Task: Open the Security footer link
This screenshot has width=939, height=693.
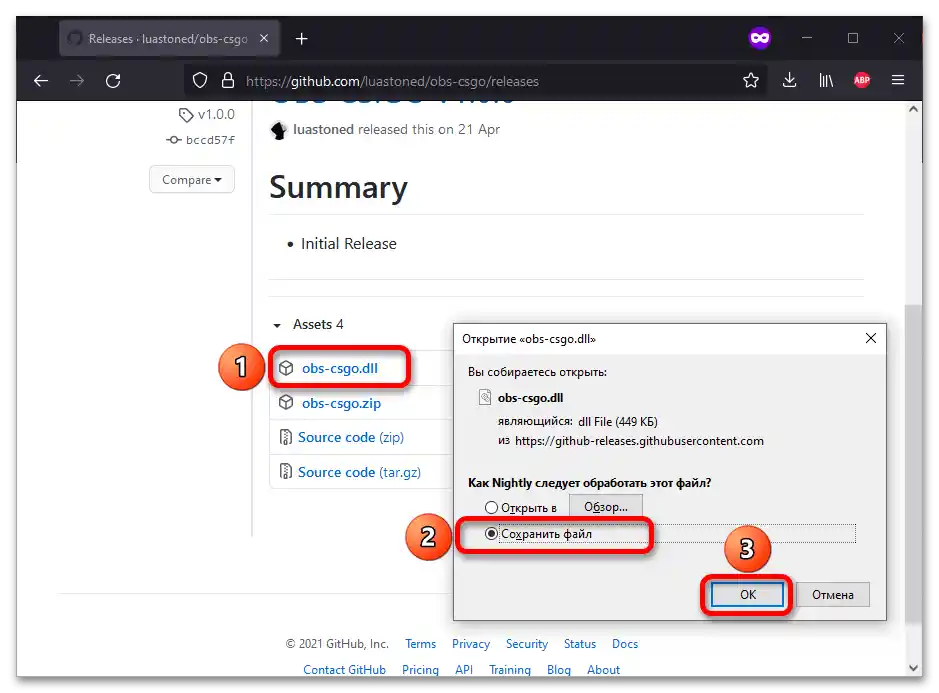Action: pos(527,644)
